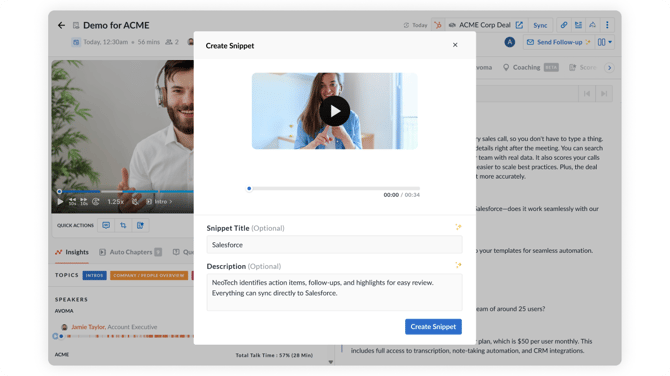Viewport: 670px width, 376px height.
Task: Play Jamie Taylor's talk track segments
Action: click(55, 336)
